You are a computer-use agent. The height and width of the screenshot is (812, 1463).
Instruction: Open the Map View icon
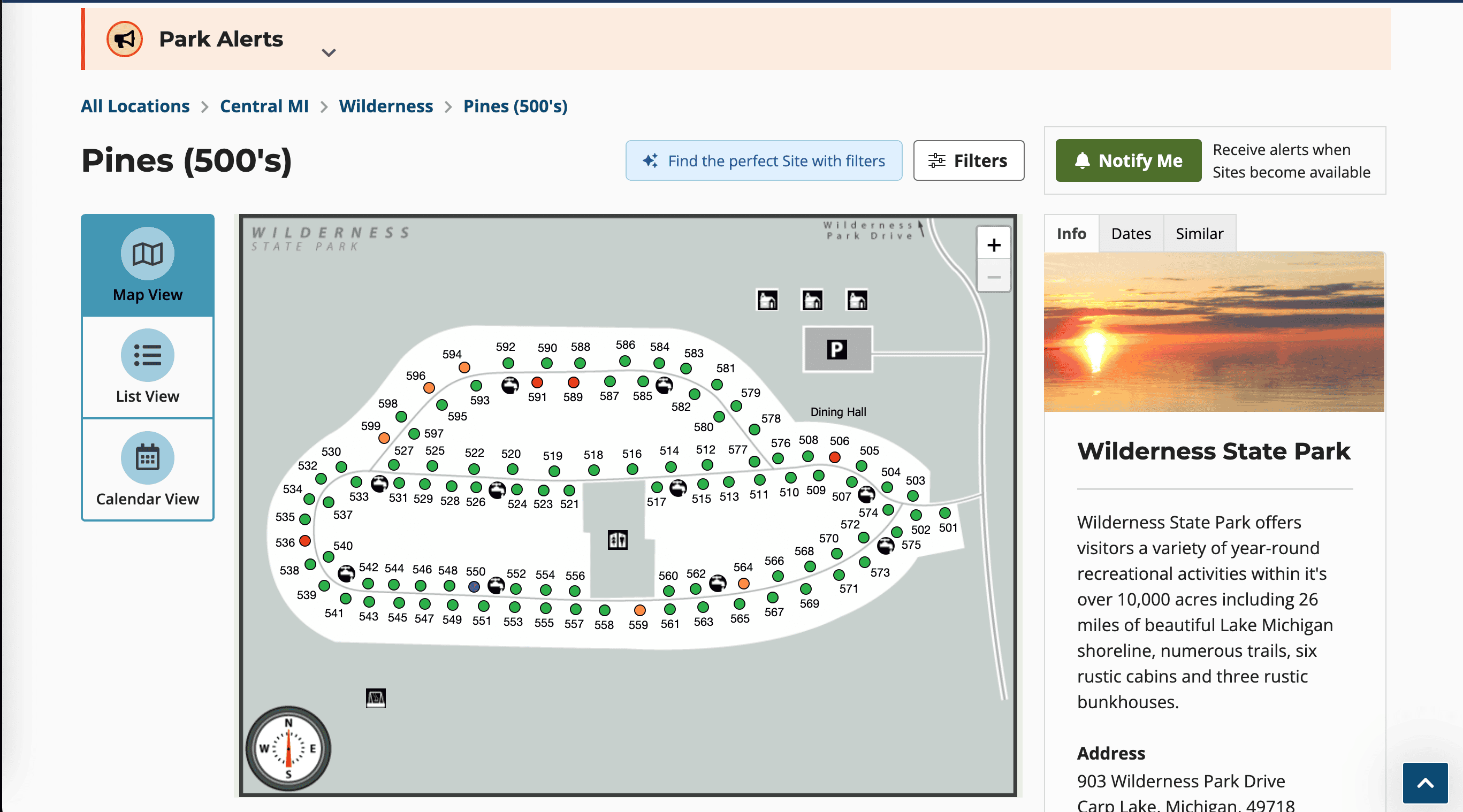point(148,254)
